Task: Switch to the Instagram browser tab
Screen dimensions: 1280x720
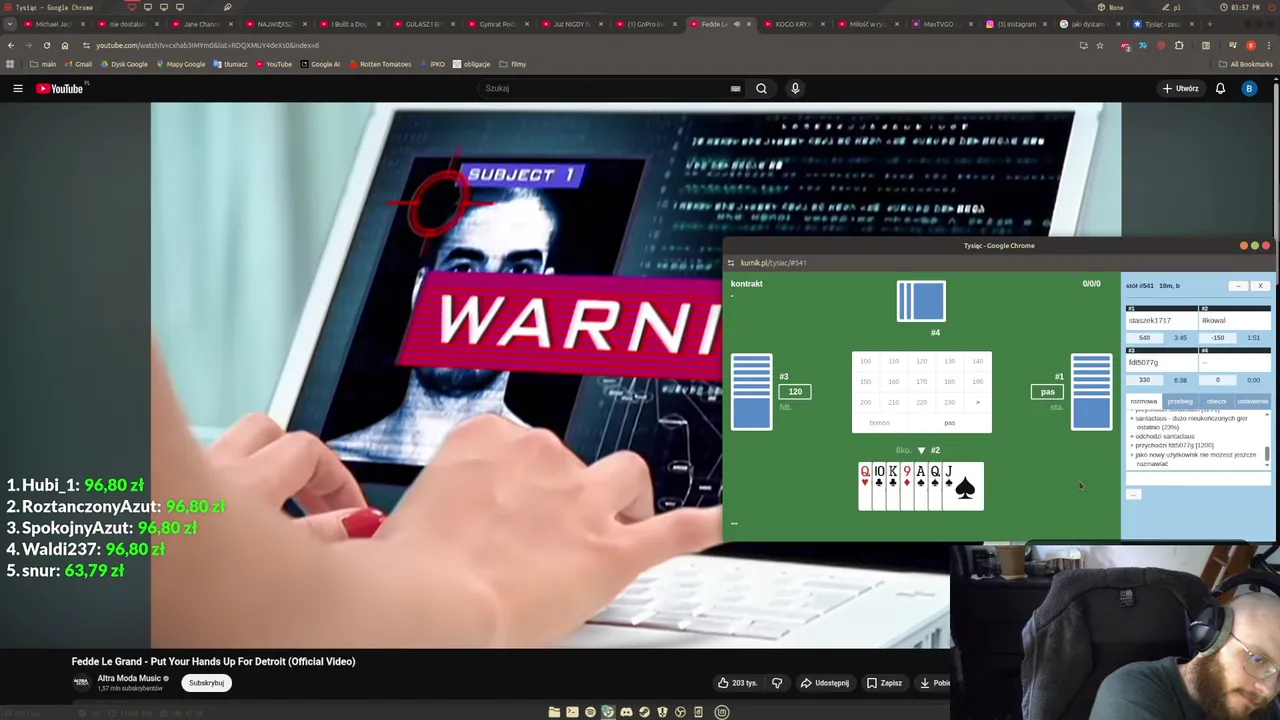Action: pyautogui.click(x=1015, y=24)
